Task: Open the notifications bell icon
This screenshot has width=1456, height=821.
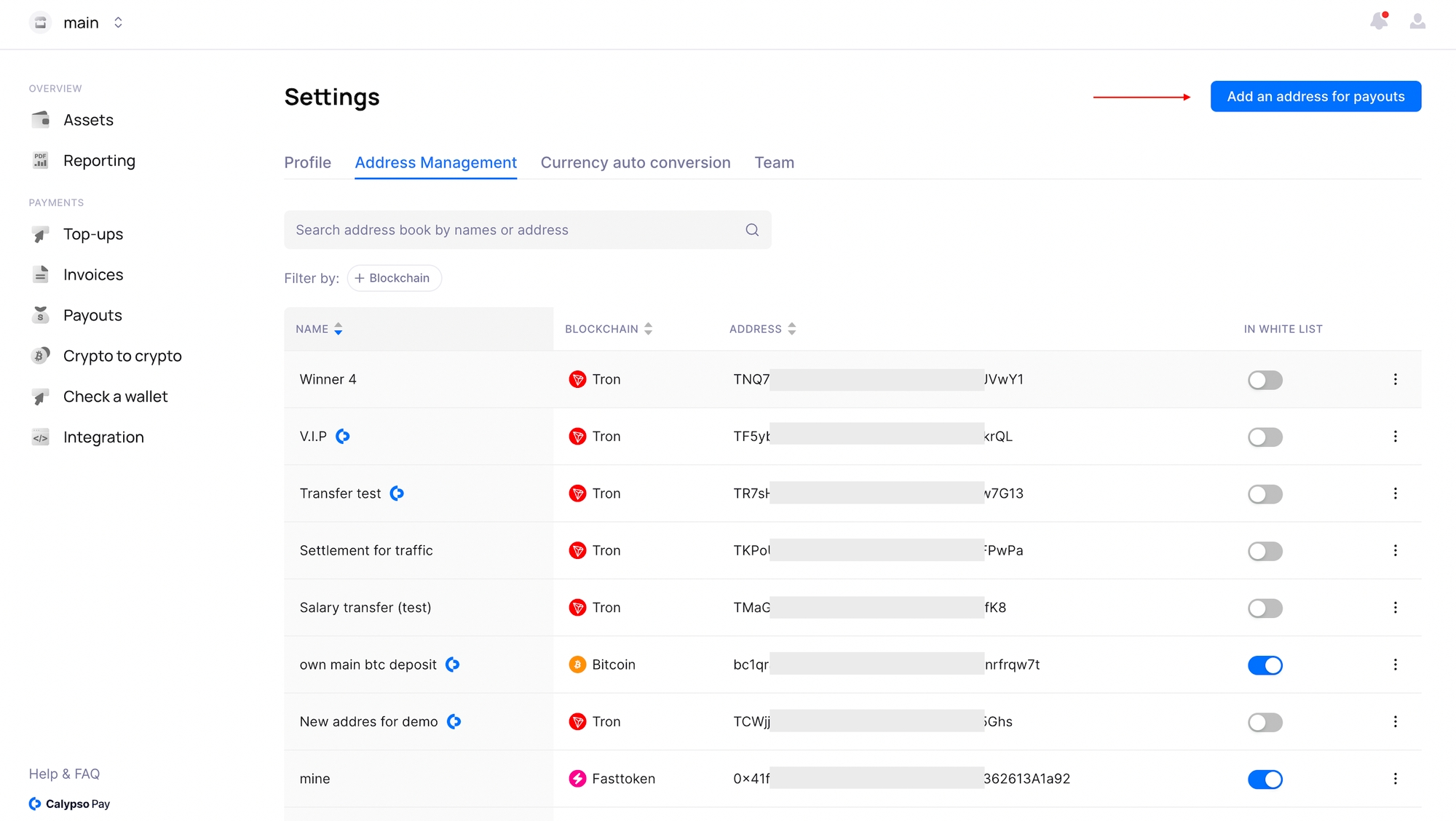Action: (x=1378, y=21)
